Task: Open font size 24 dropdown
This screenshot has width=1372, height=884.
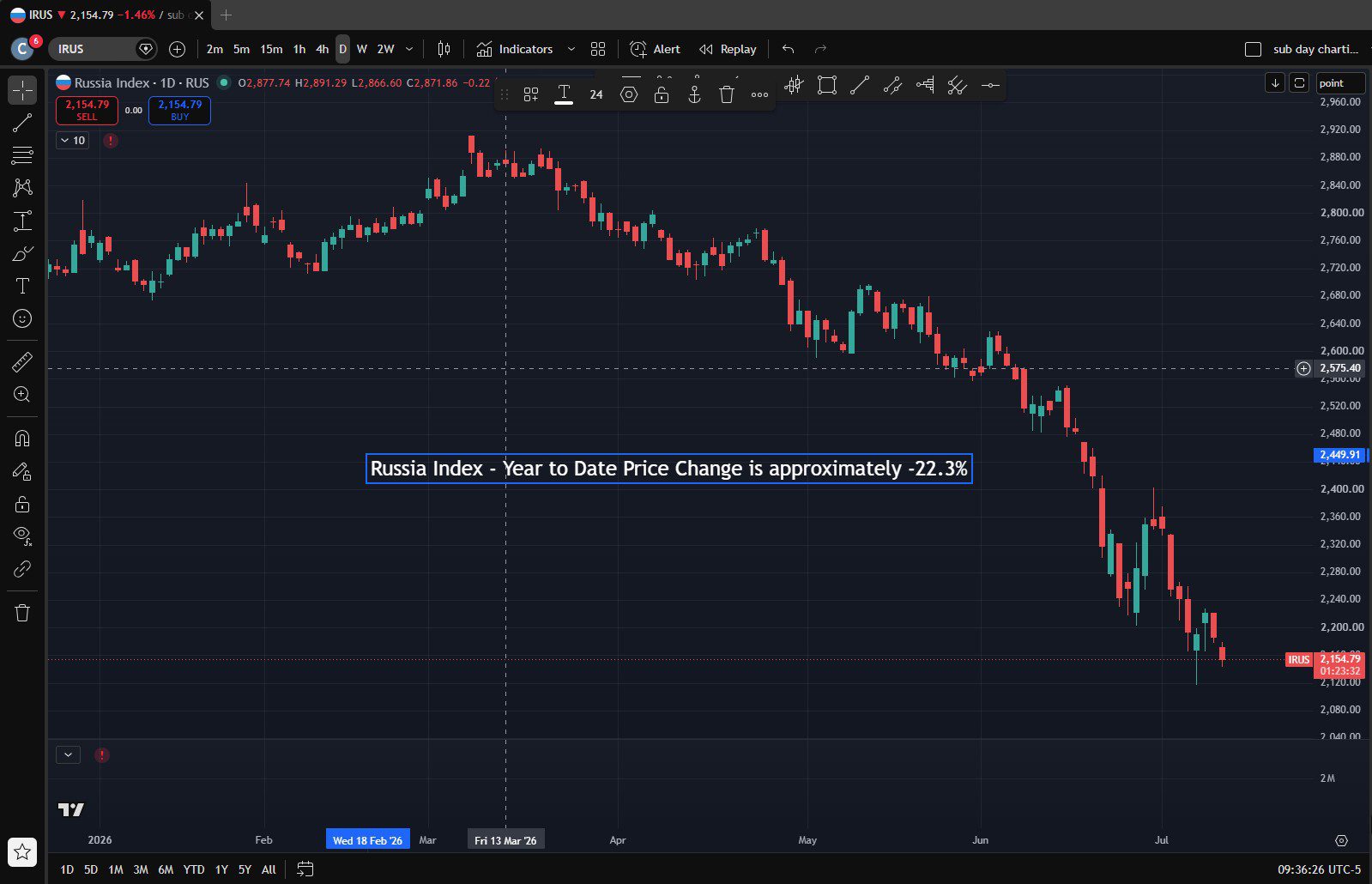Action: pyautogui.click(x=596, y=94)
